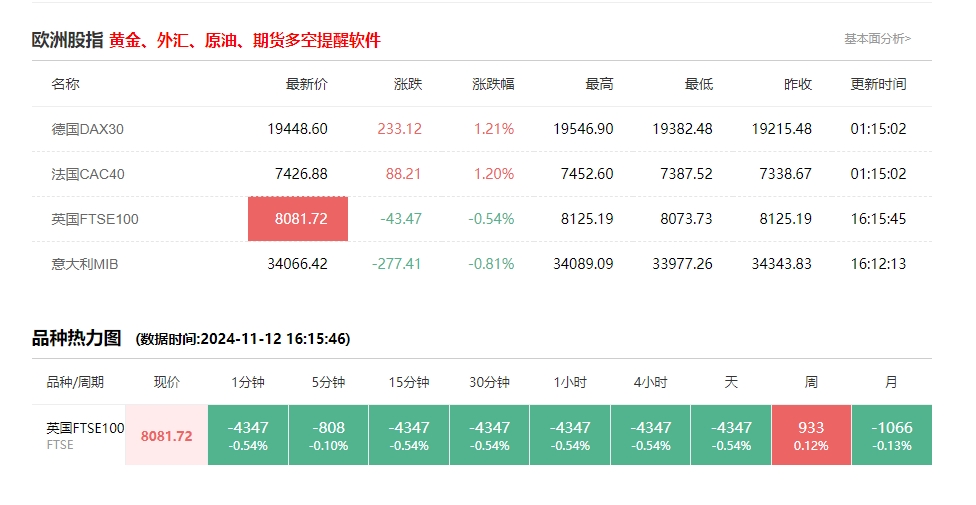Click the 最新价 column header
This screenshot has height=505, width=976.
tap(306, 84)
